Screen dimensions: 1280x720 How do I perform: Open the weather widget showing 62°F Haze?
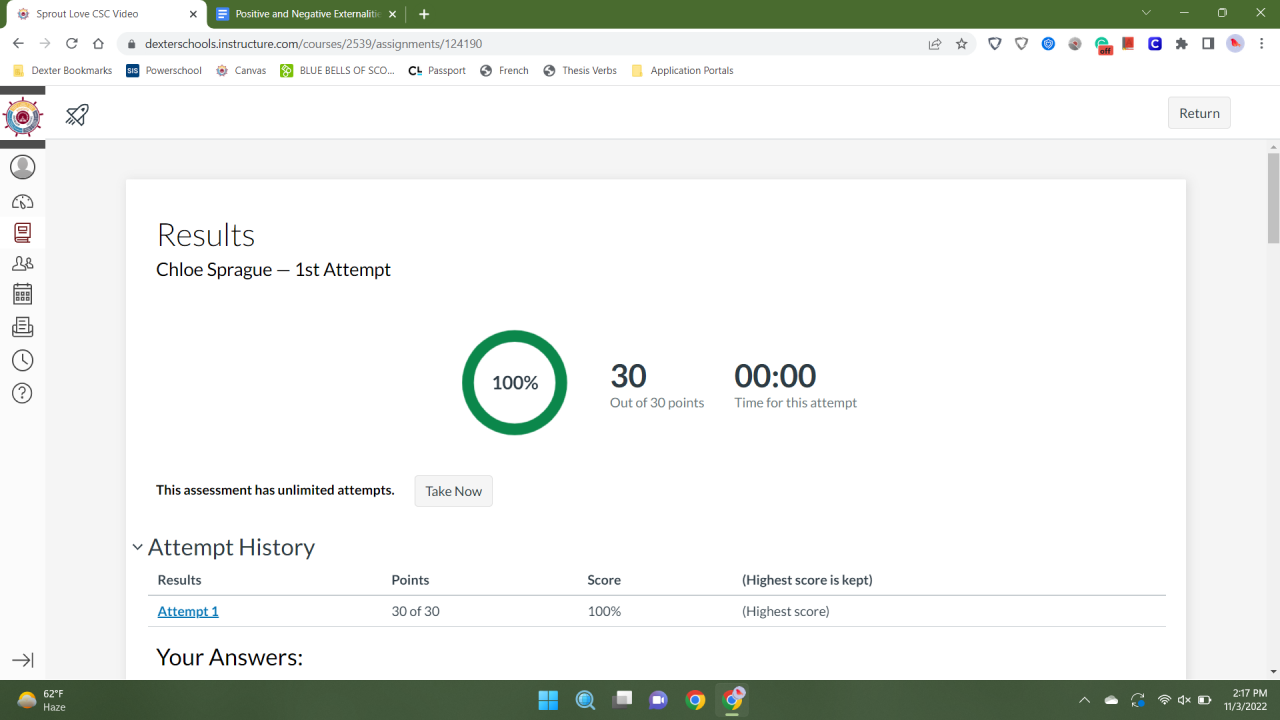(42, 700)
